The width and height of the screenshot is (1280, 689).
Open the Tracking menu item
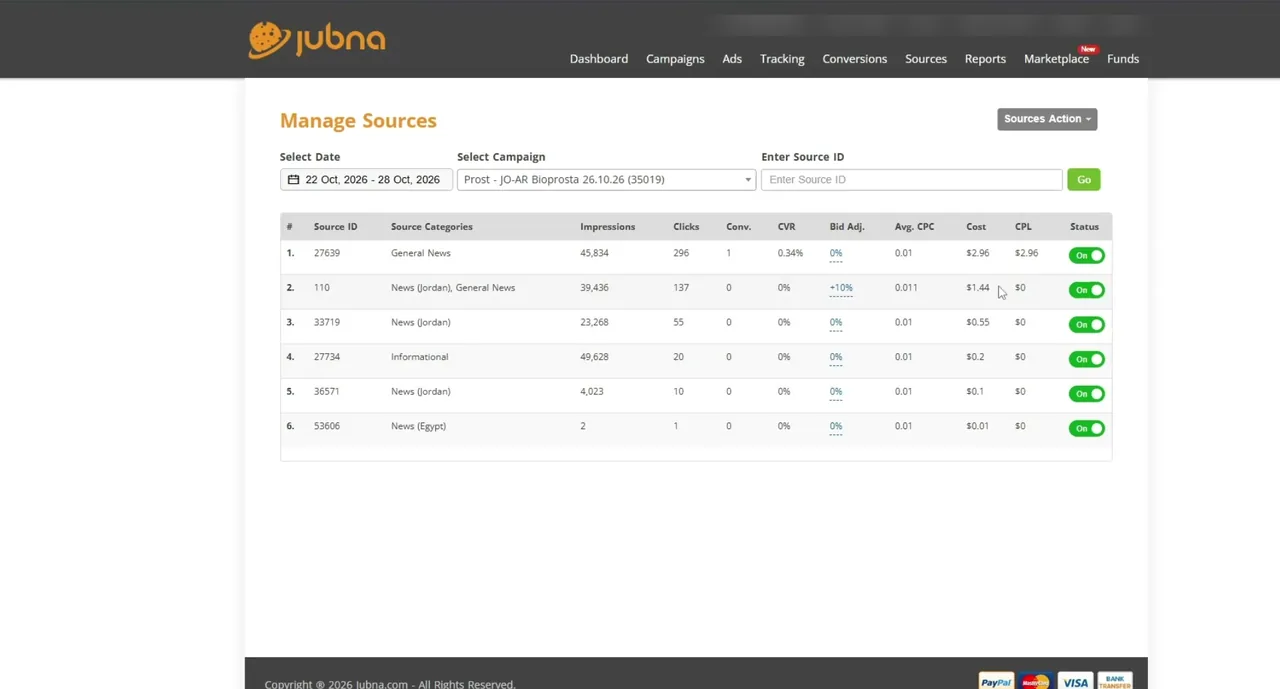(782, 59)
